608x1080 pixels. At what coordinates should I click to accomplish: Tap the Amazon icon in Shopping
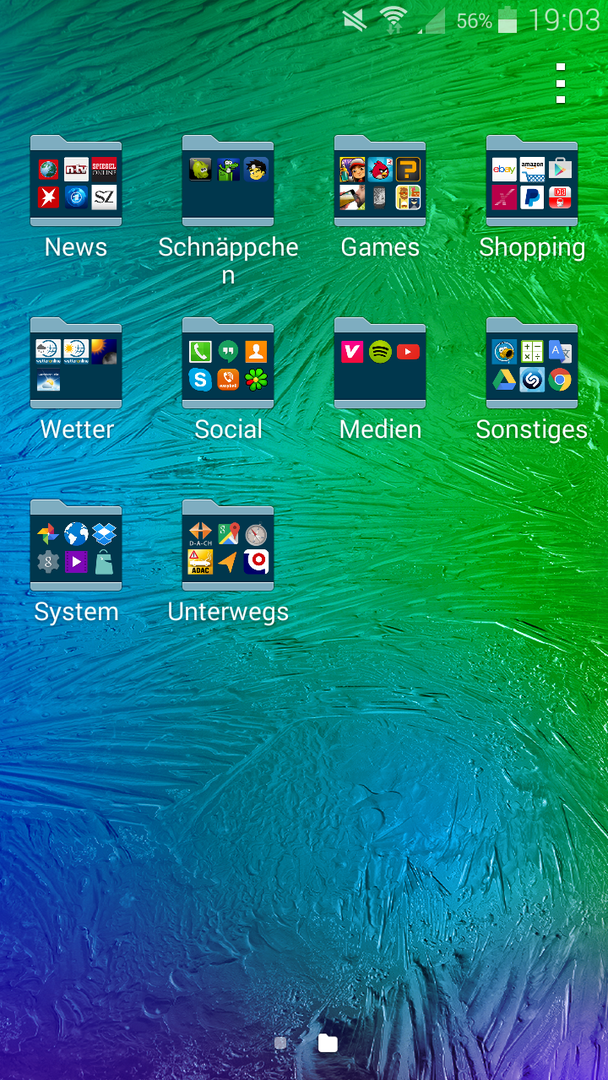(532, 169)
